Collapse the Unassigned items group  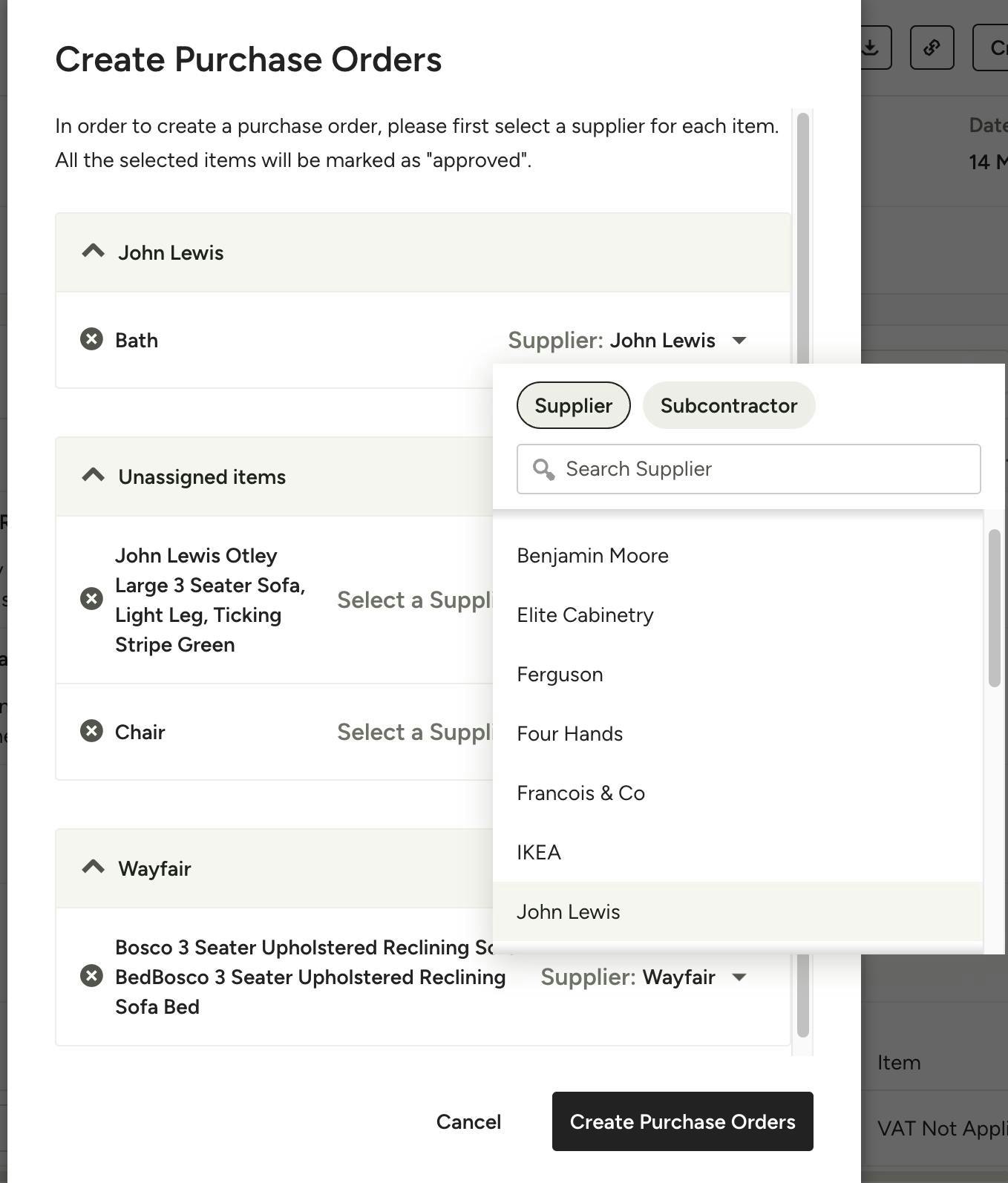pyautogui.click(x=93, y=476)
